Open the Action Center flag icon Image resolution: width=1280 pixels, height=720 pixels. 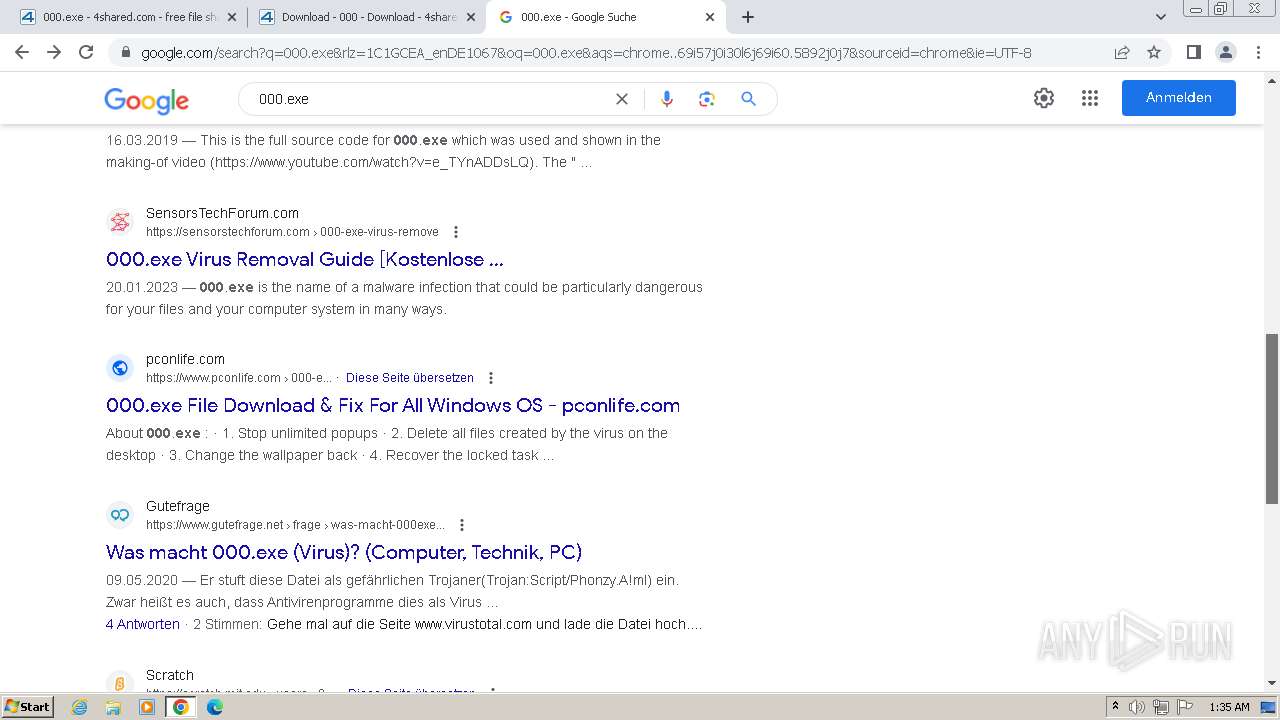tap(1185, 707)
